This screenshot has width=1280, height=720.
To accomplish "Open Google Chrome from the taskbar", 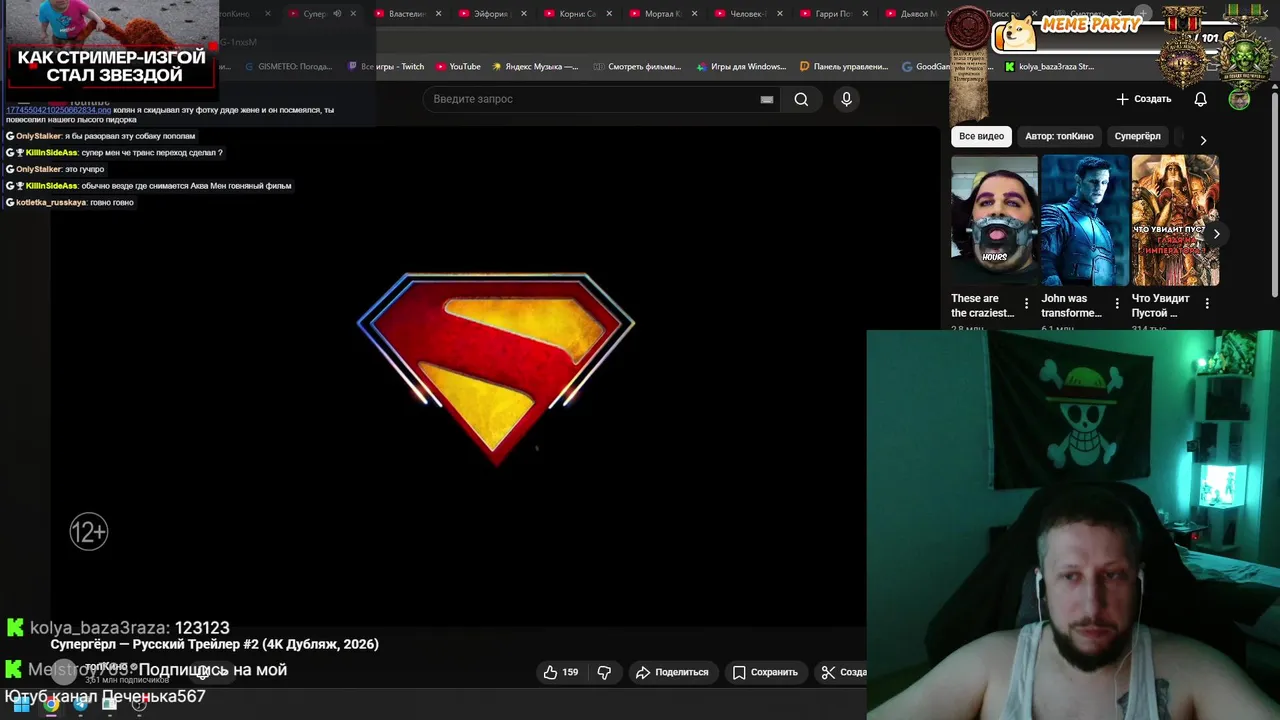I will [x=51, y=704].
